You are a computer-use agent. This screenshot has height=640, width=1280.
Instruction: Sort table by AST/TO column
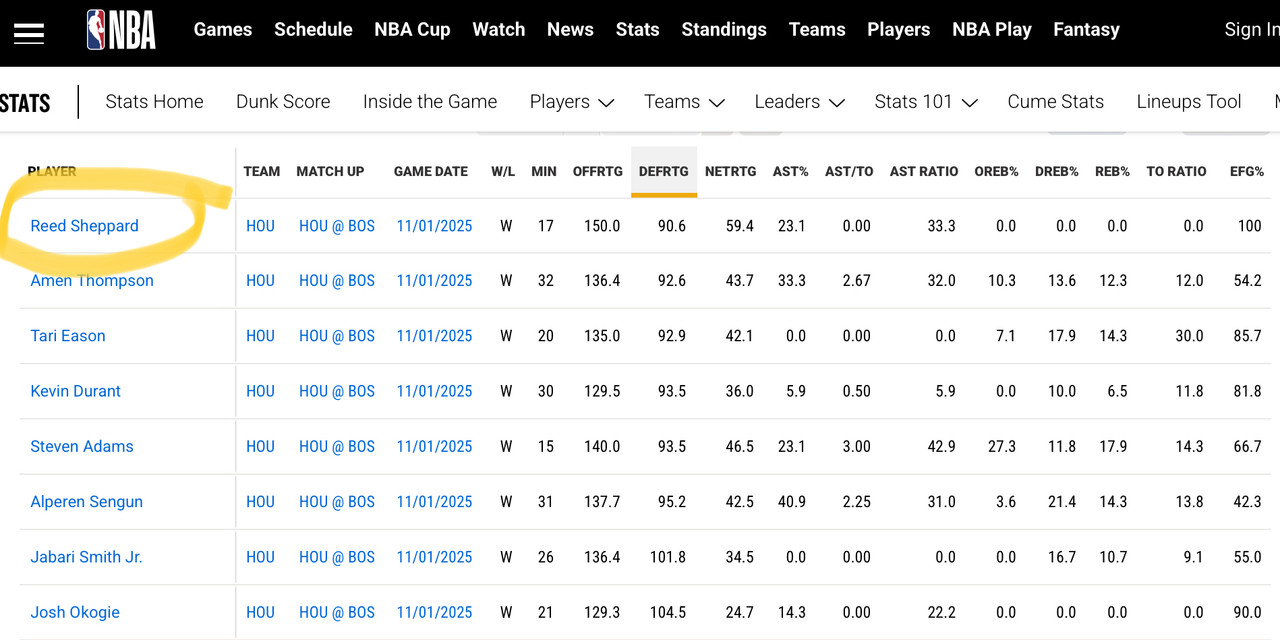click(x=849, y=172)
